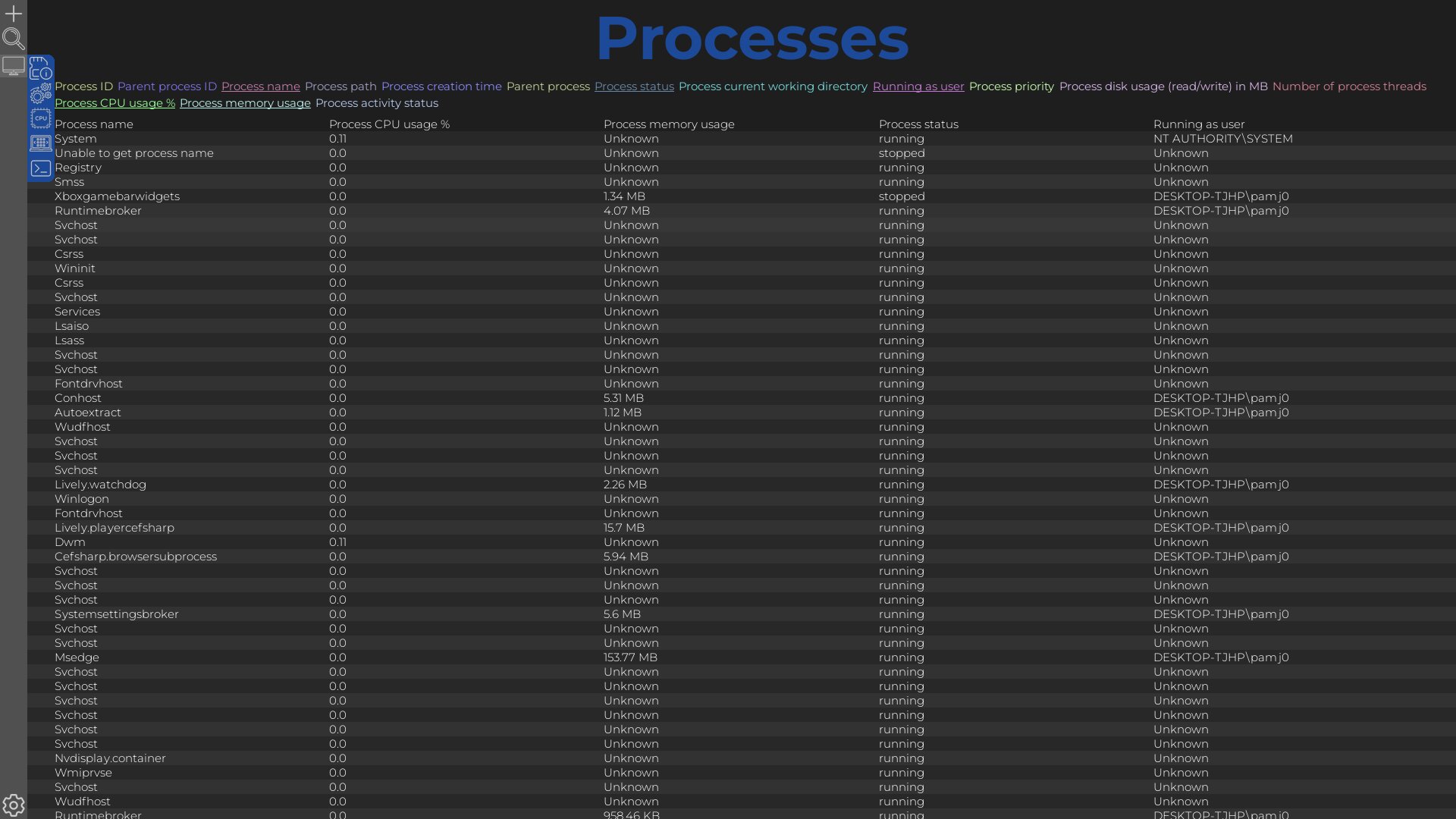Enable the Parent process ID column
The height and width of the screenshot is (819, 1456).
tap(167, 86)
